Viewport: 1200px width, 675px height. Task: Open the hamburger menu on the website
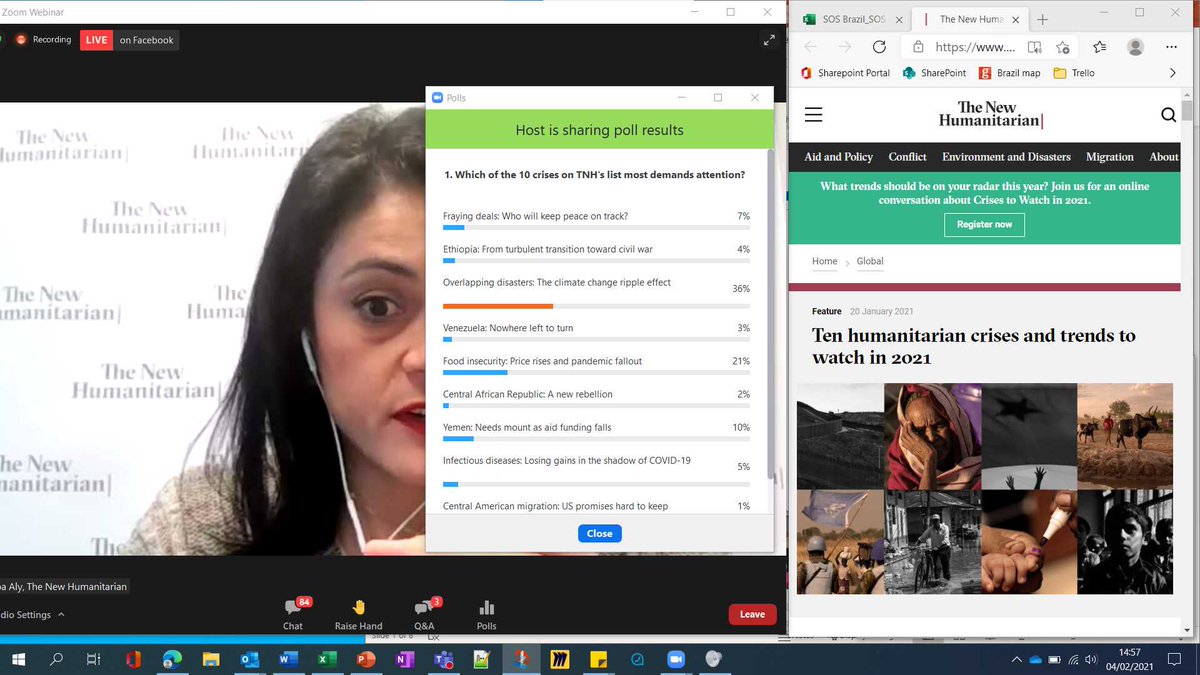tap(813, 115)
